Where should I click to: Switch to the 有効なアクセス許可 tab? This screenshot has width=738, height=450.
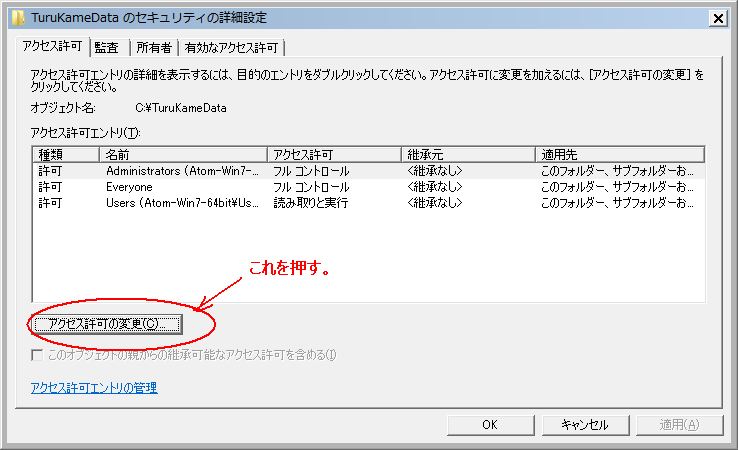(x=231, y=47)
